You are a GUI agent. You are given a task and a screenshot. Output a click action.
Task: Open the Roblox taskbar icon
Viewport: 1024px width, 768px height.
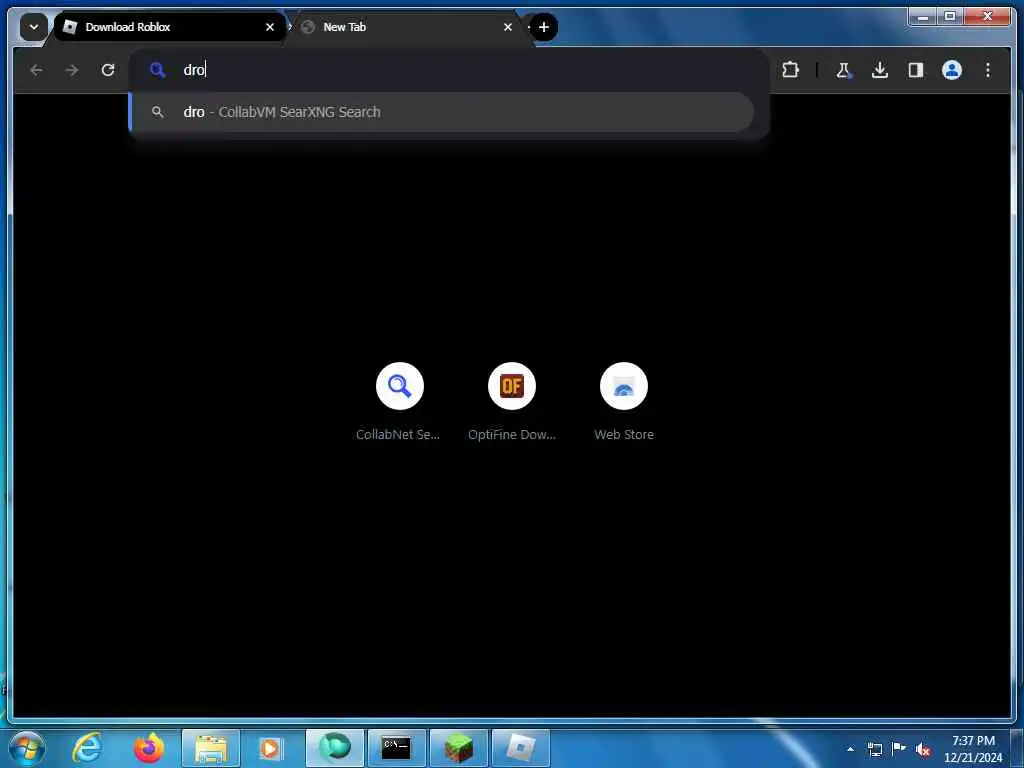coord(520,748)
